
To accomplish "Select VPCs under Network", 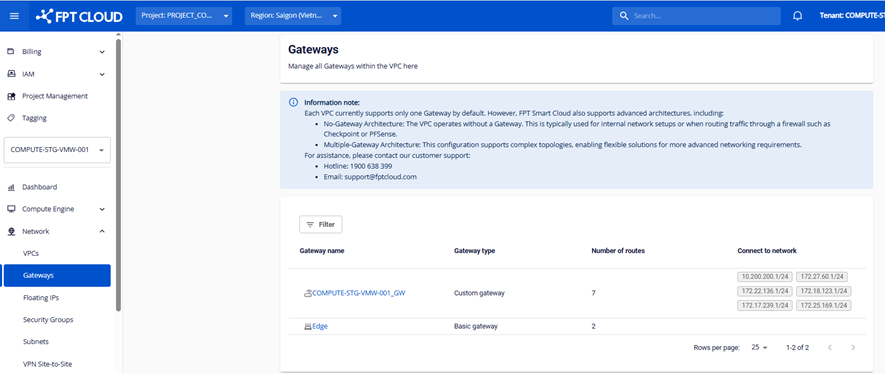I will pos(31,253).
